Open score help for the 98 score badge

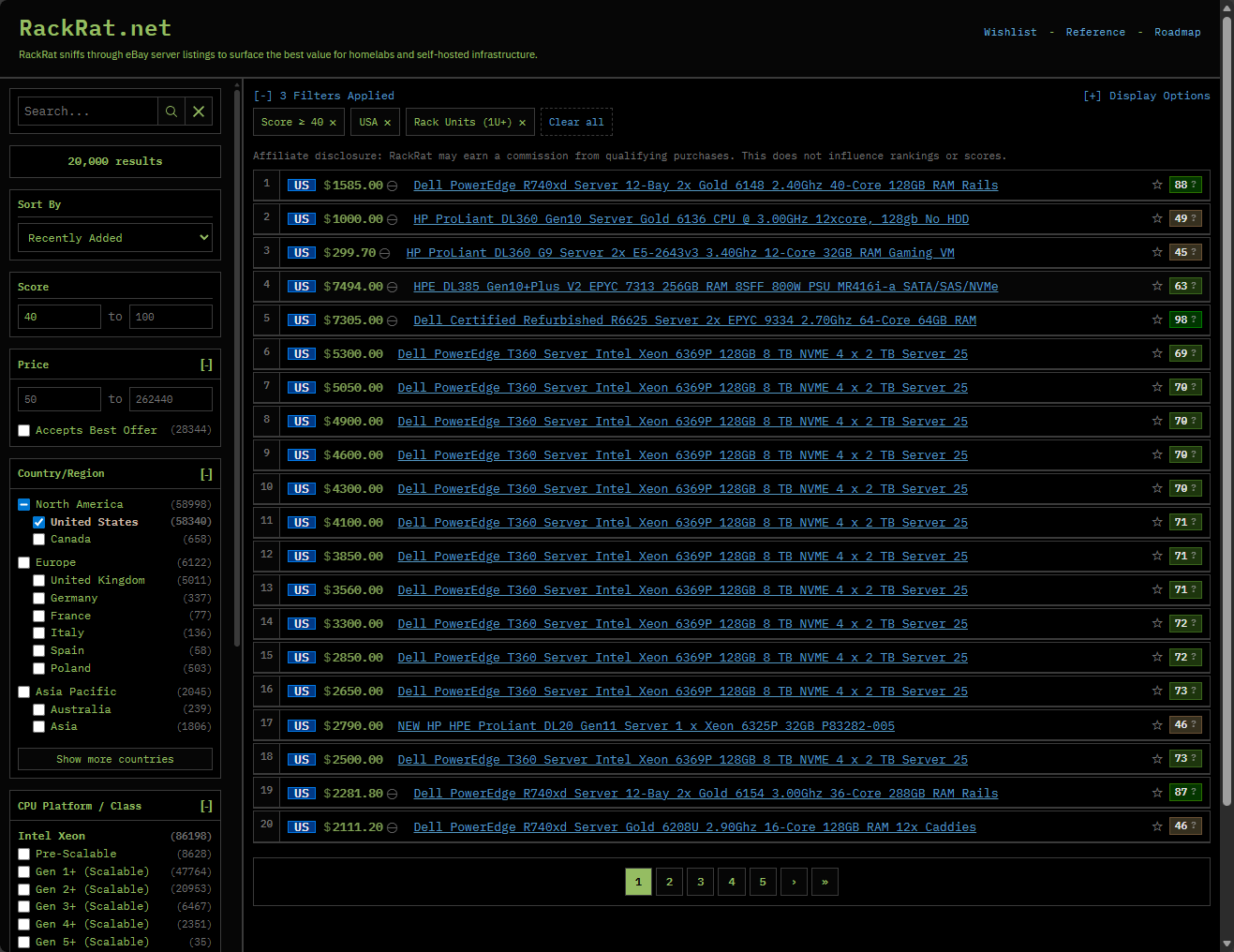pos(1193,320)
